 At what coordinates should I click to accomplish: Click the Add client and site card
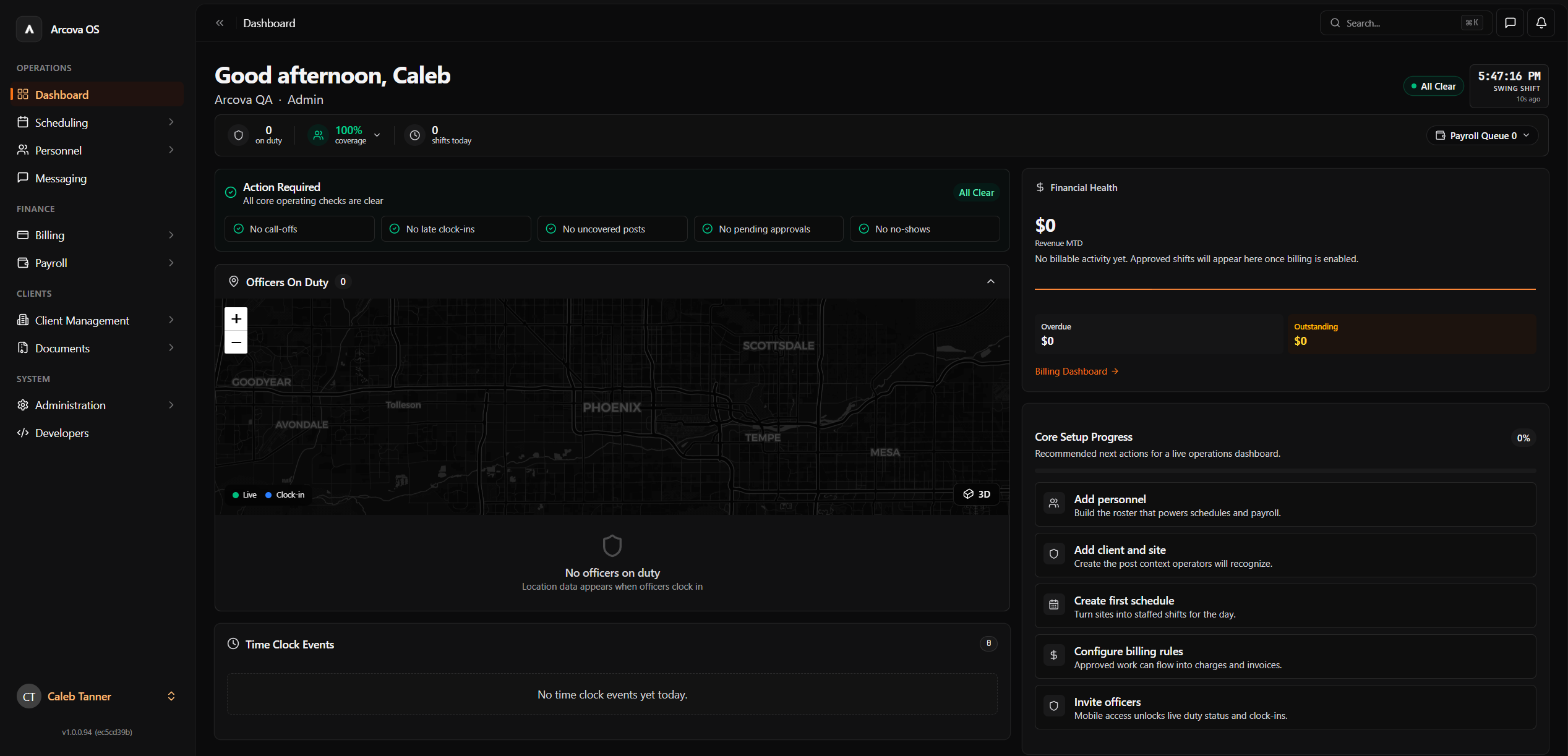click(x=1285, y=555)
